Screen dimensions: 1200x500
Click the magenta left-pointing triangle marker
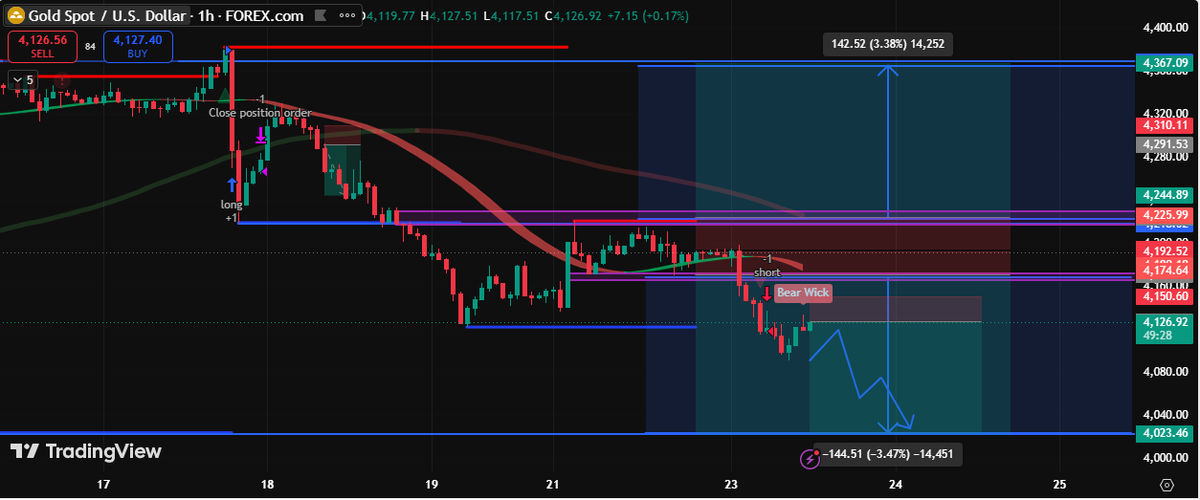click(264, 170)
